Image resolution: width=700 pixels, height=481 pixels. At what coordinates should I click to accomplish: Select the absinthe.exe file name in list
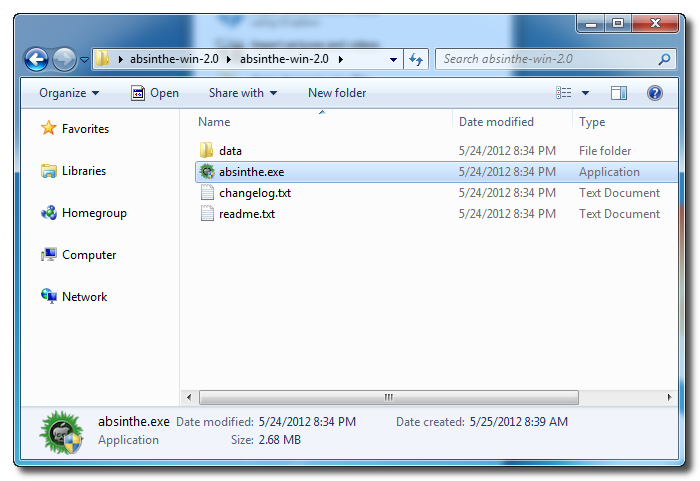(251, 172)
